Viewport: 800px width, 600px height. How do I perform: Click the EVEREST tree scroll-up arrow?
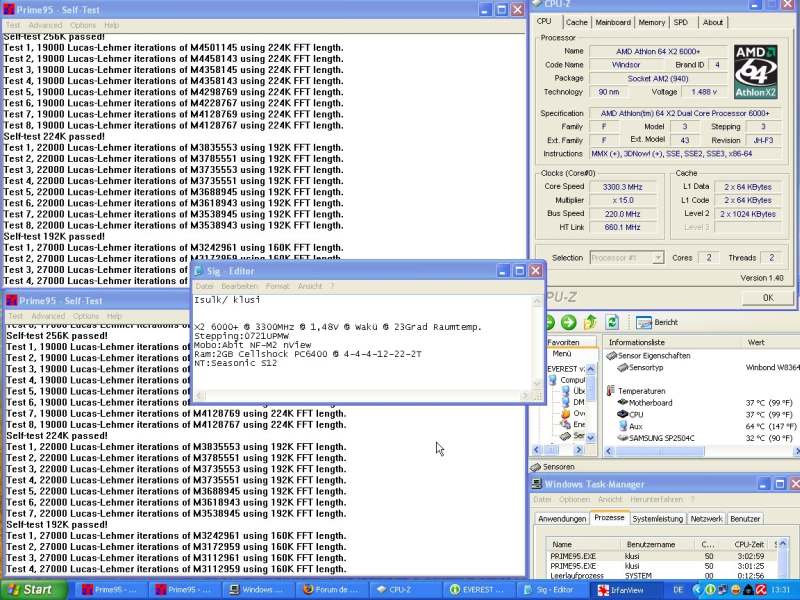(591, 368)
